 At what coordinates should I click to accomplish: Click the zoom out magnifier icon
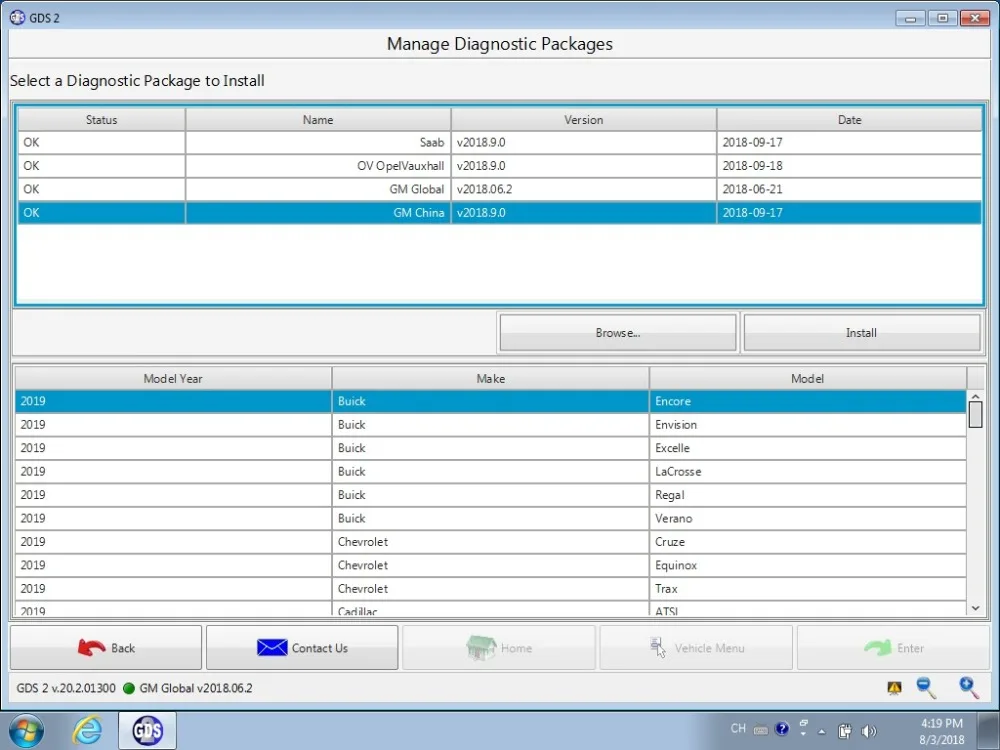925,688
